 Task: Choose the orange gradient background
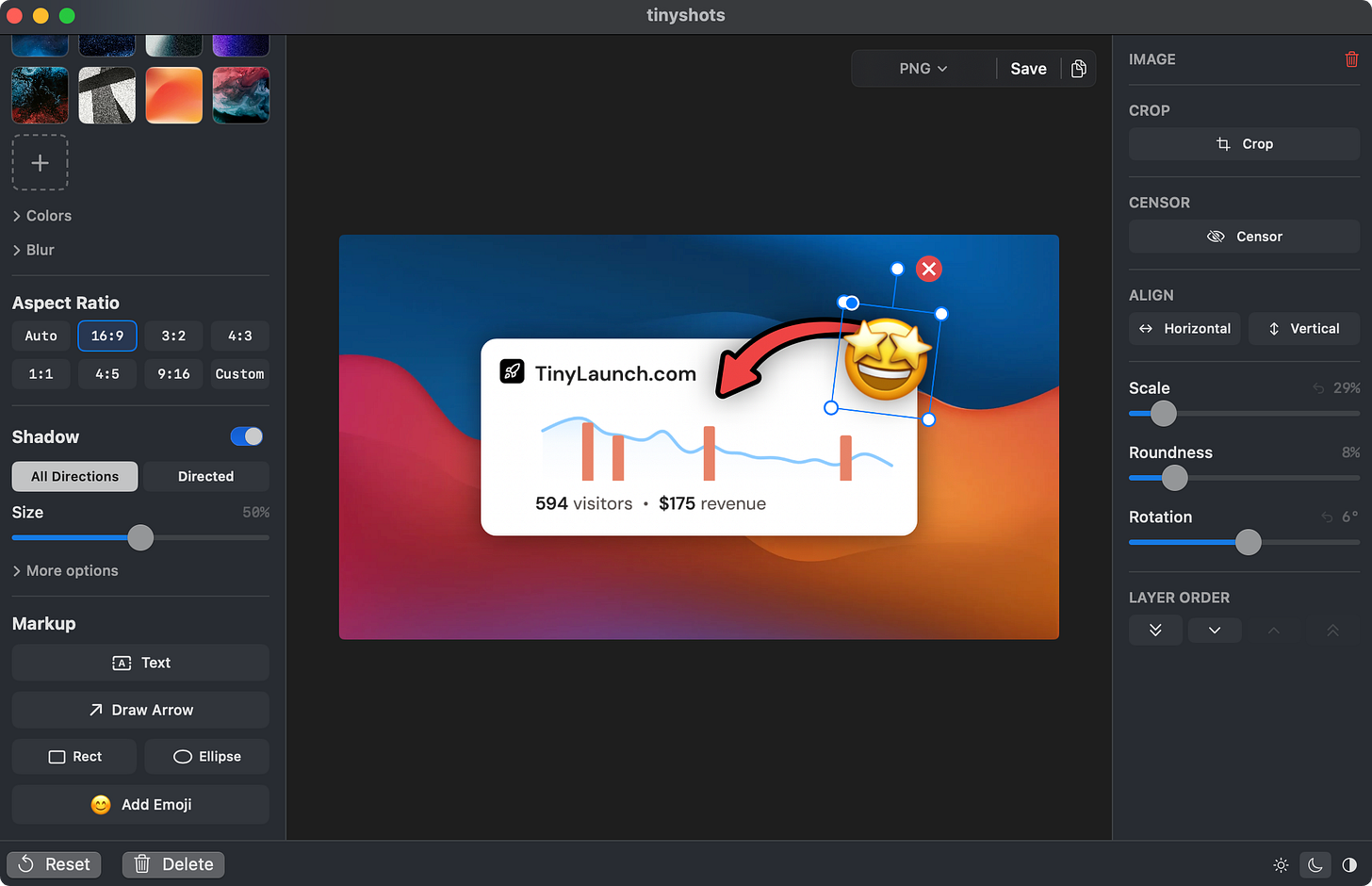click(173, 95)
